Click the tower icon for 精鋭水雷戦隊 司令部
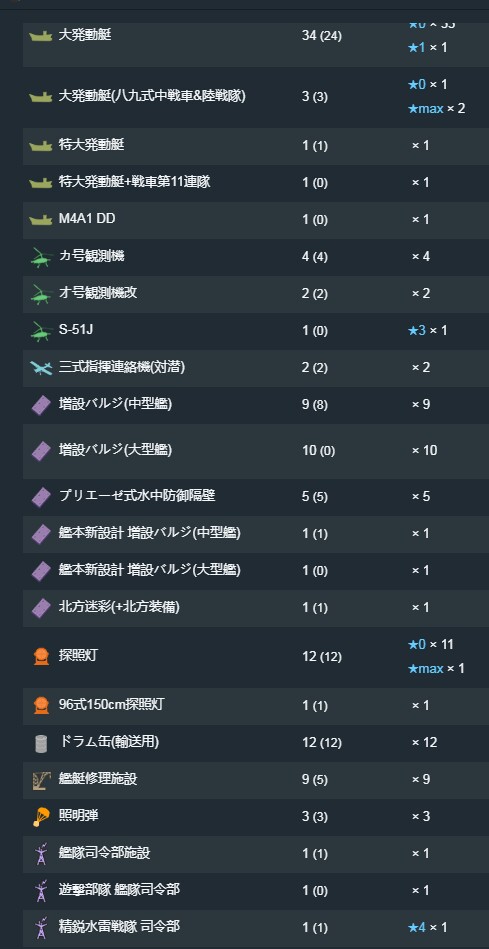 (x=41, y=928)
